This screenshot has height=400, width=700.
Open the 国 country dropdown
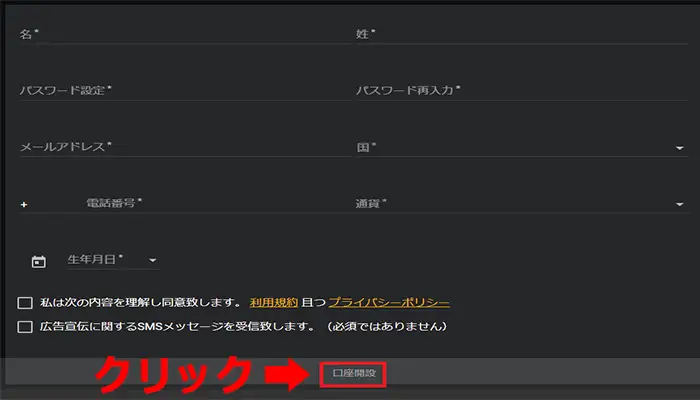(x=521, y=147)
